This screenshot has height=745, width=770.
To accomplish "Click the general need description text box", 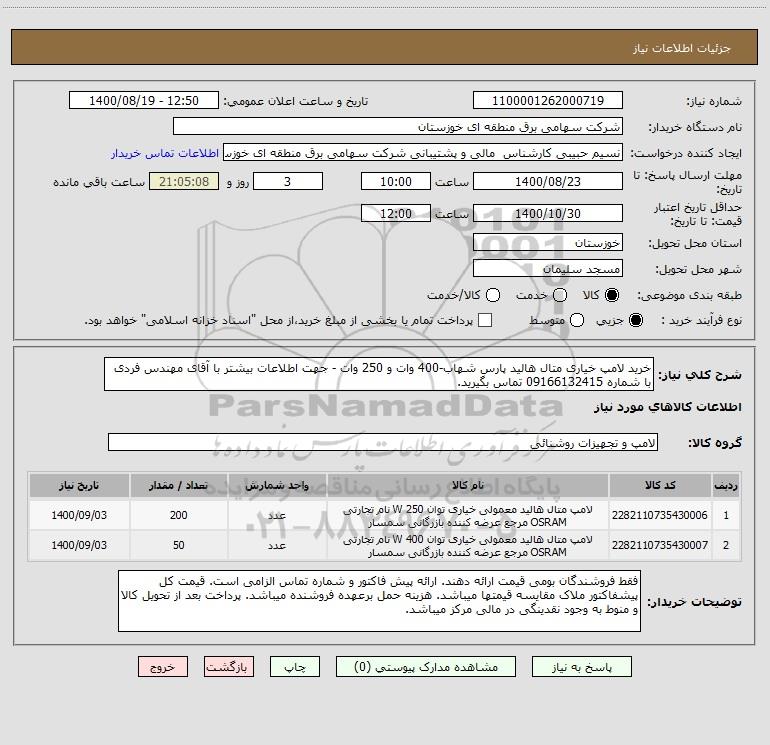I will point(379,374).
